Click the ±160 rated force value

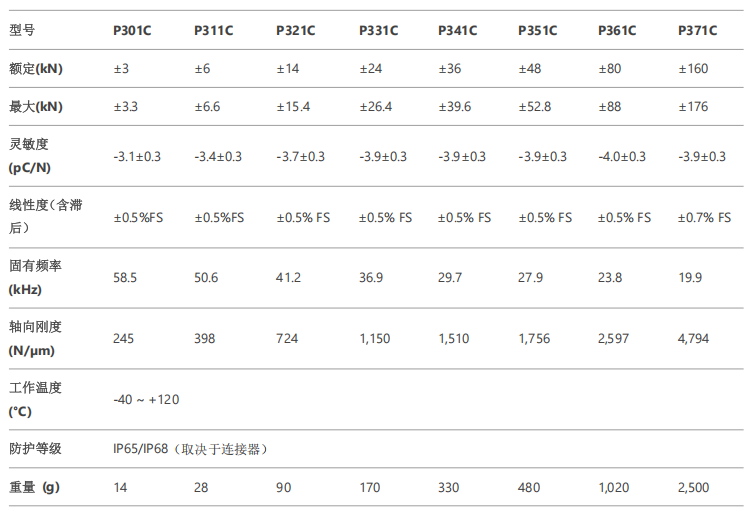point(693,69)
